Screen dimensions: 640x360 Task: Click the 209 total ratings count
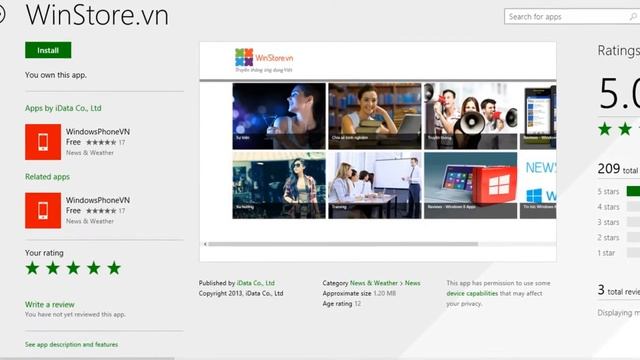tap(618, 169)
